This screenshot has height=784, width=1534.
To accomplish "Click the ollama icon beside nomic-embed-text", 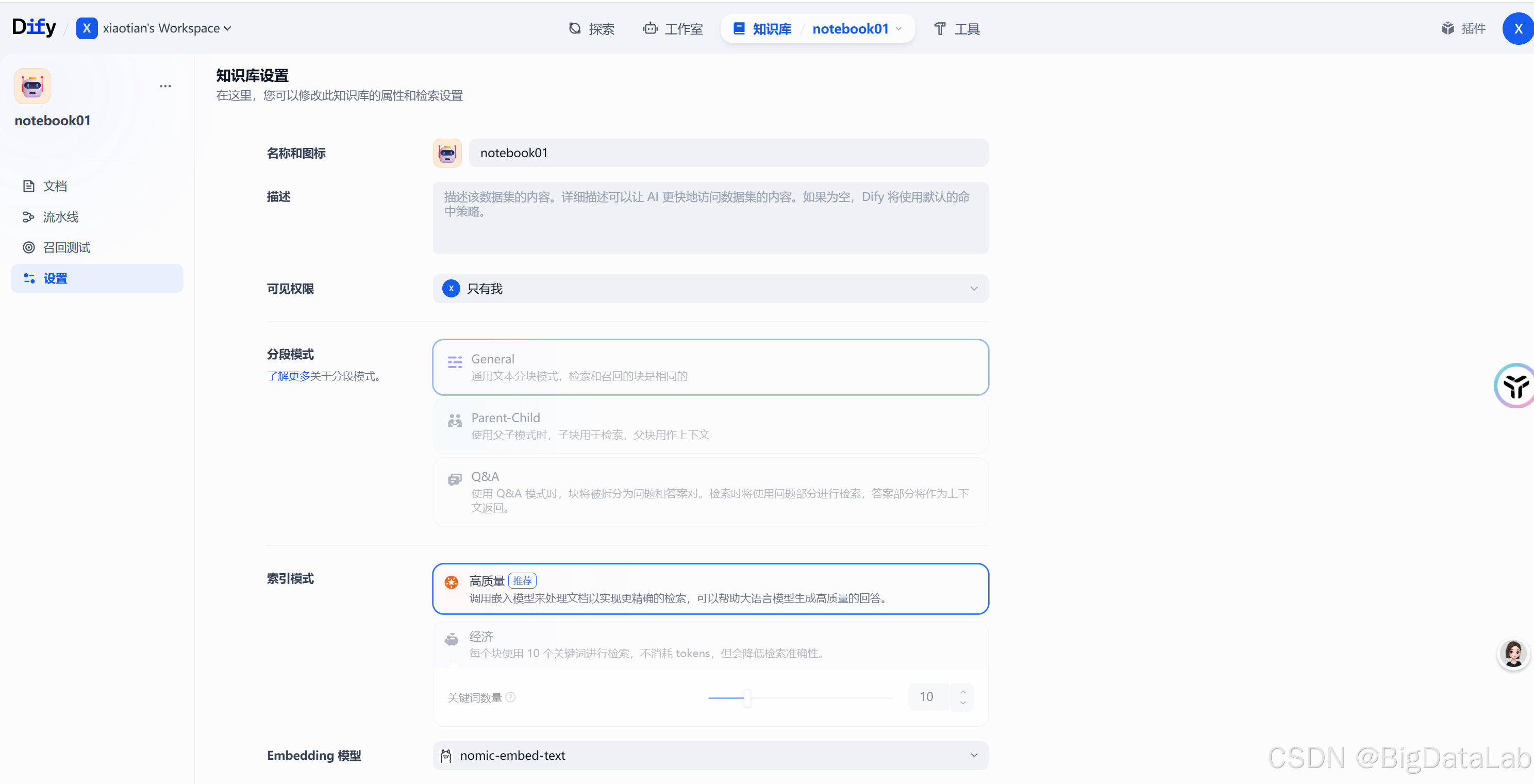I will pos(446,756).
